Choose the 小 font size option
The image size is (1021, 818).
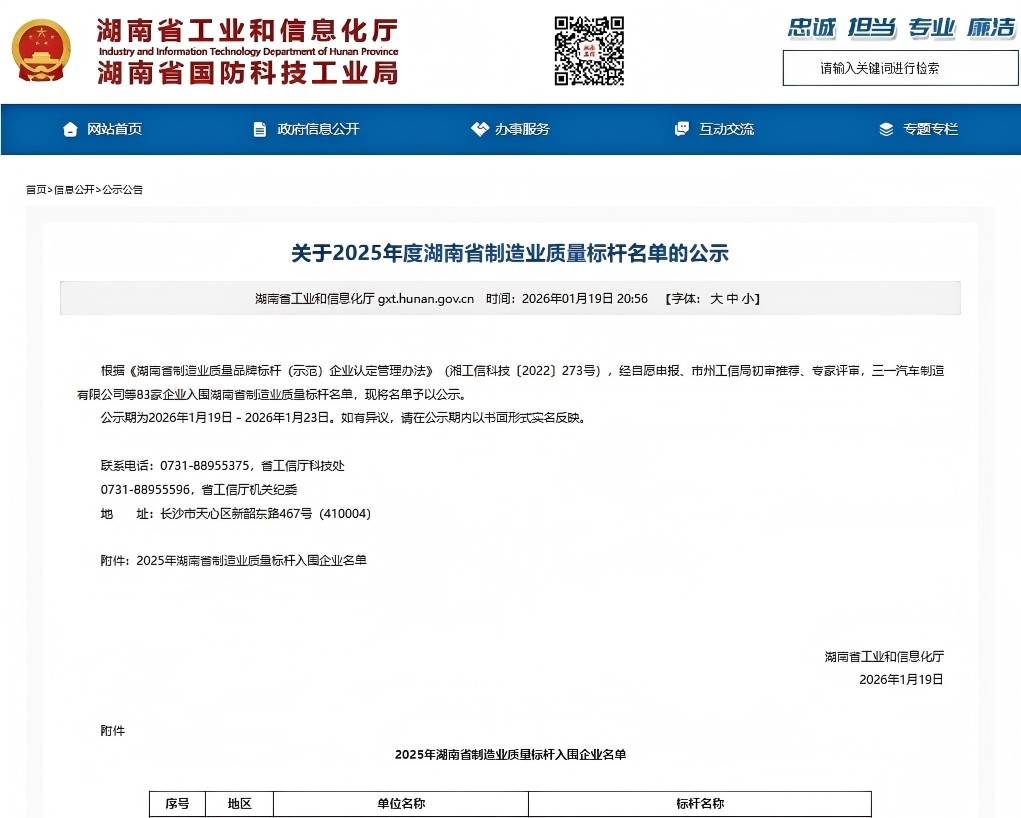(748, 298)
